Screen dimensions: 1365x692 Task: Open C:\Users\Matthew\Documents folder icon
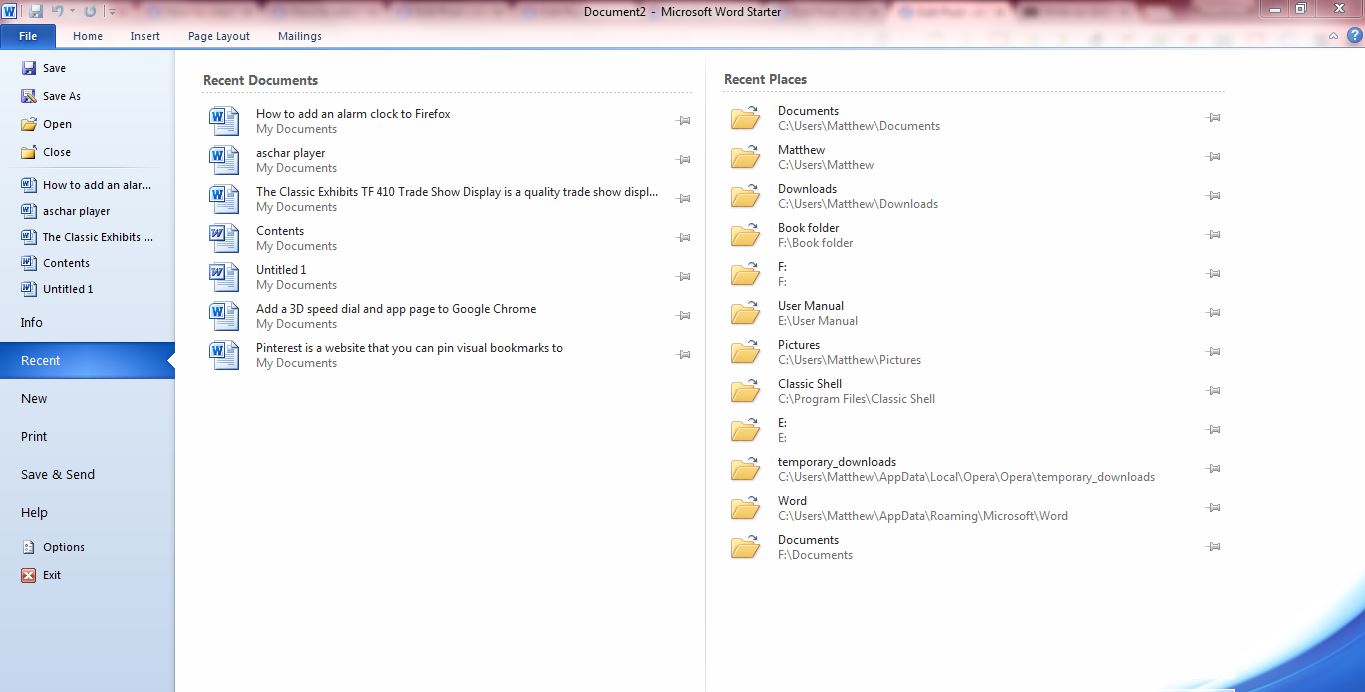[745, 118]
